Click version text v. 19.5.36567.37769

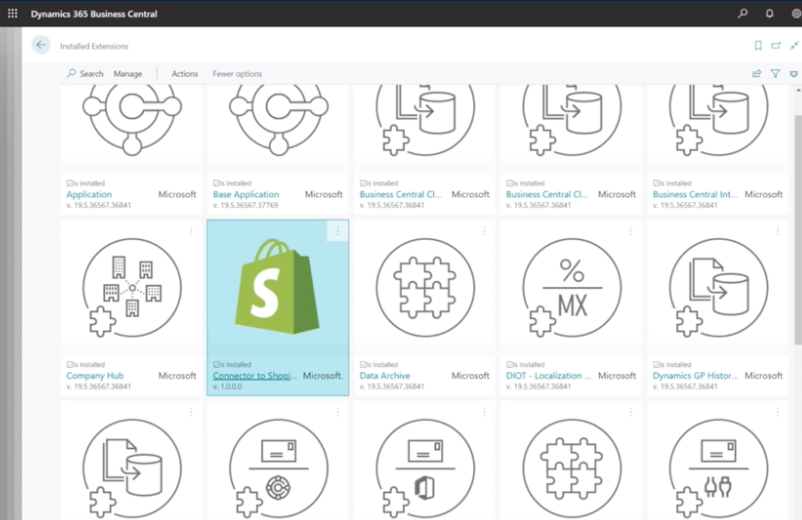[x=246, y=205]
